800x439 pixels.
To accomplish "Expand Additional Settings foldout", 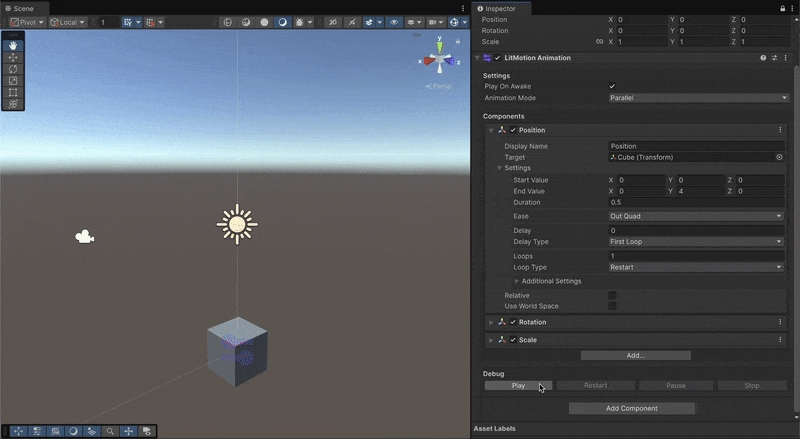I will [x=516, y=281].
